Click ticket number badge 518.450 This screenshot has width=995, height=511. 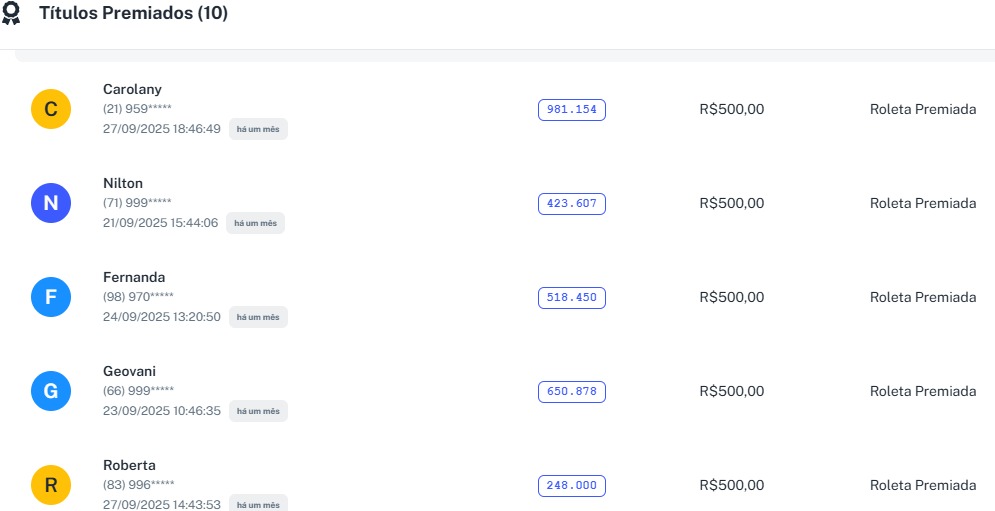[572, 298]
